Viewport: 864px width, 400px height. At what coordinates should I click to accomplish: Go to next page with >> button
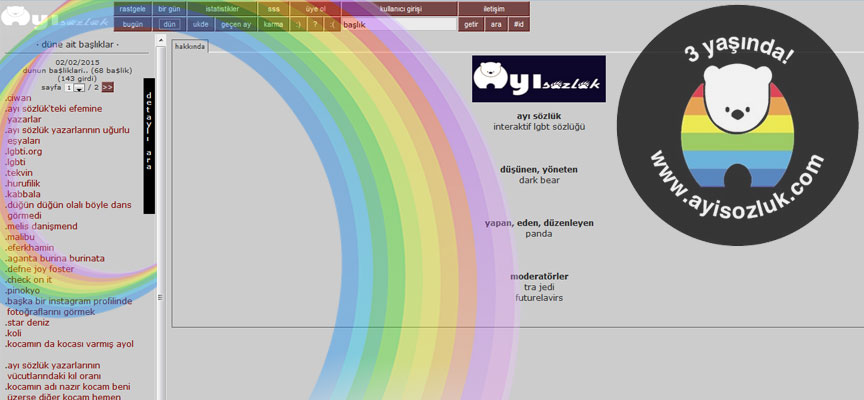point(107,87)
